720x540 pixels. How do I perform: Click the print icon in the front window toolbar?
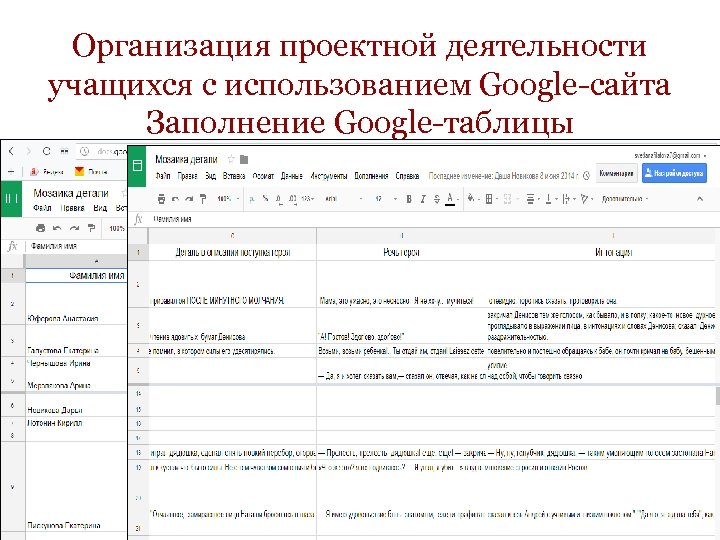(161, 199)
